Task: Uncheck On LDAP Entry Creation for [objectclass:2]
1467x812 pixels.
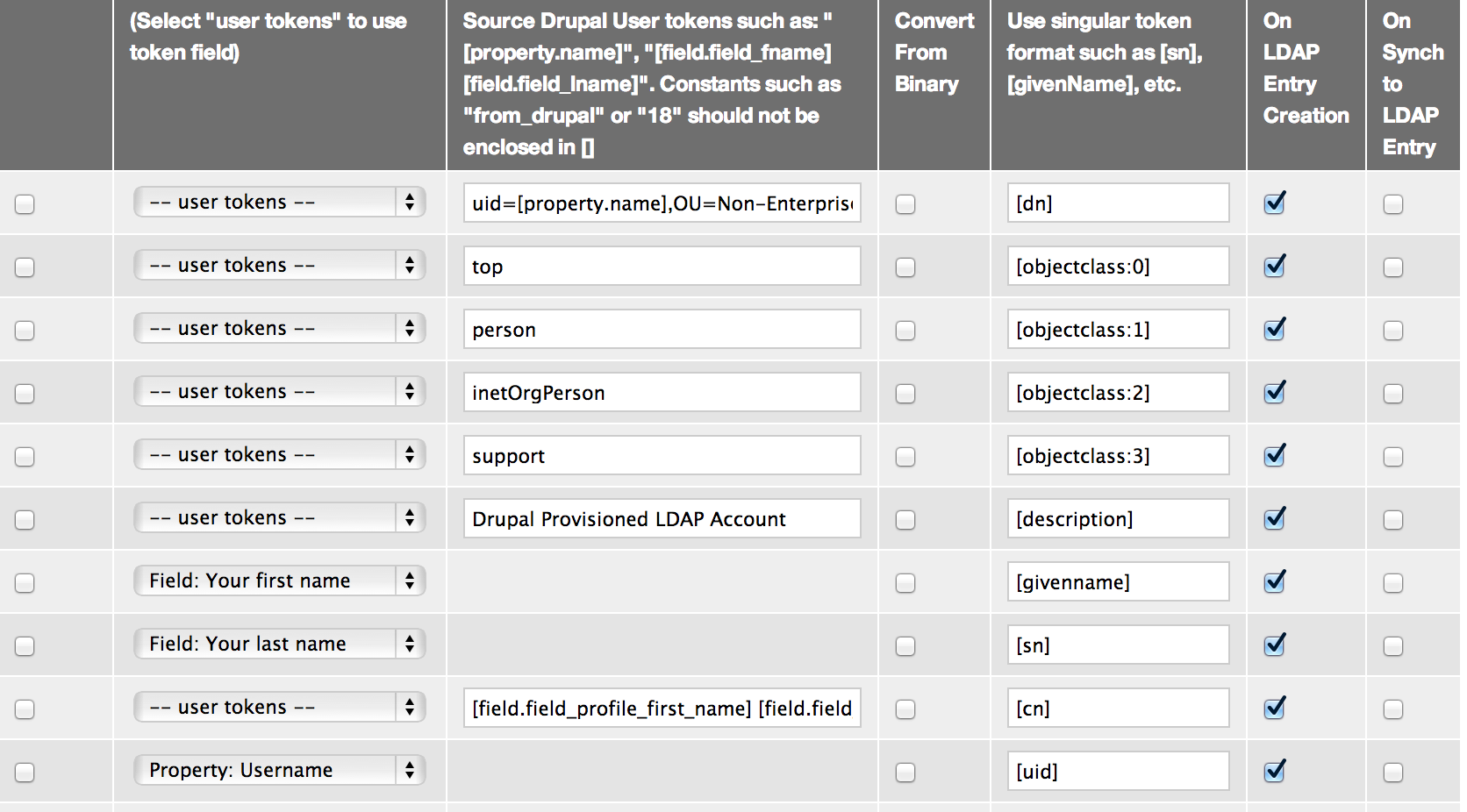Action: click(x=1274, y=393)
